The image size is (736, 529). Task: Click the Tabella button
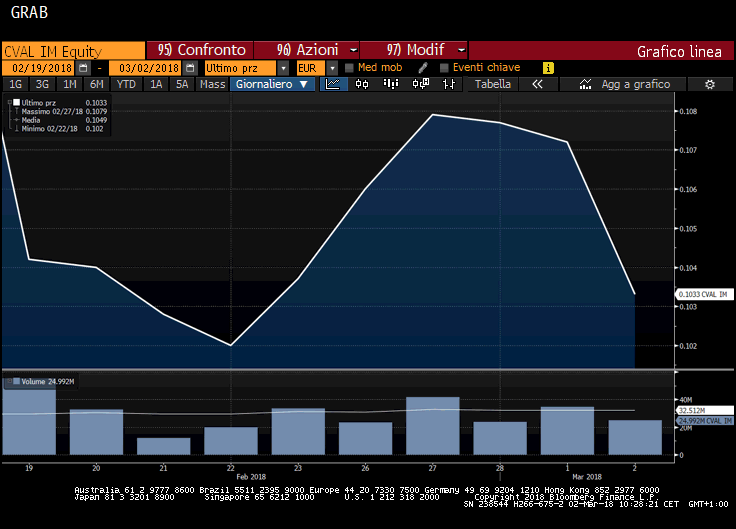click(492, 84)
